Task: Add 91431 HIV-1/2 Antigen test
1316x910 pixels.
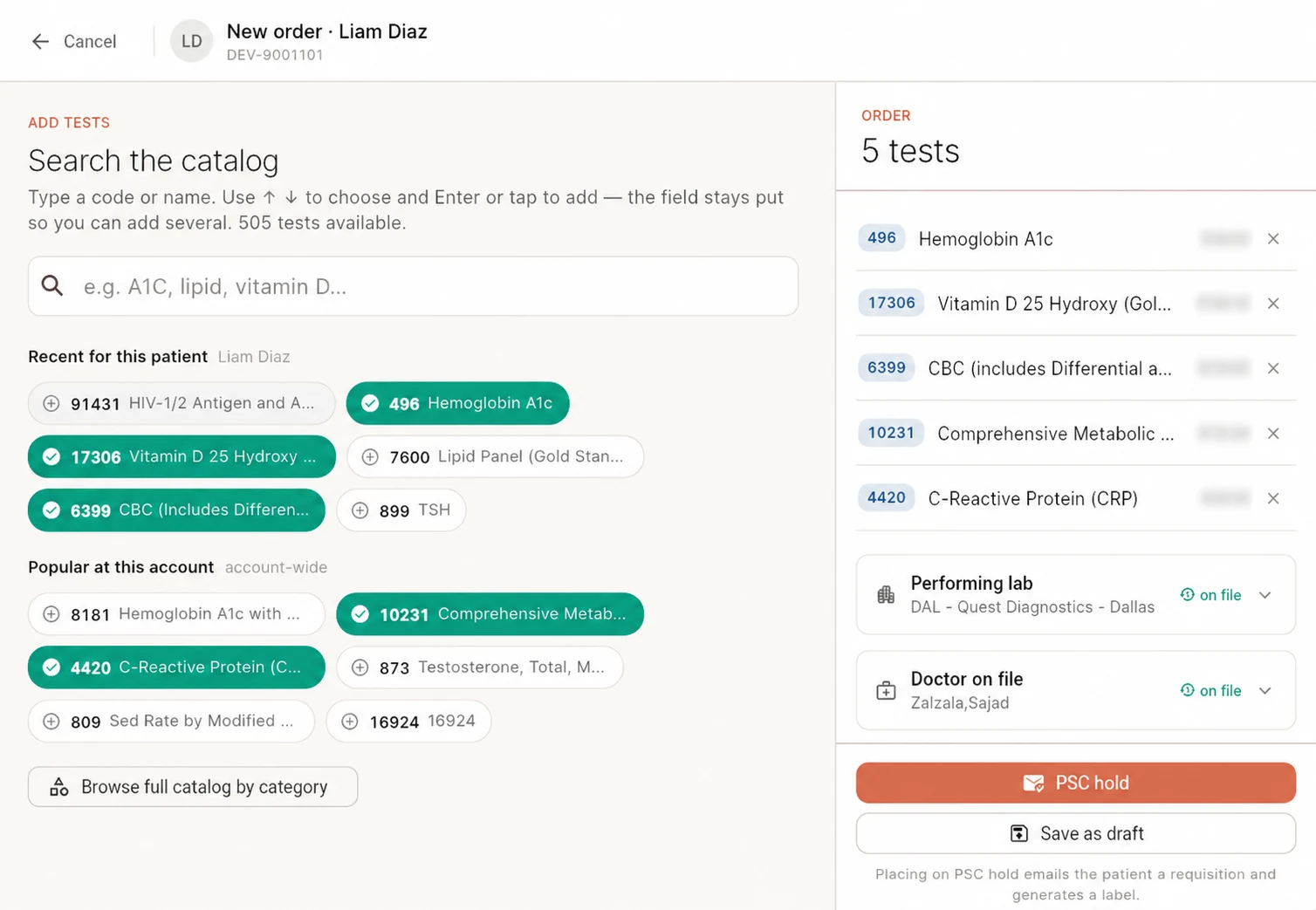Action: (182, 403)
